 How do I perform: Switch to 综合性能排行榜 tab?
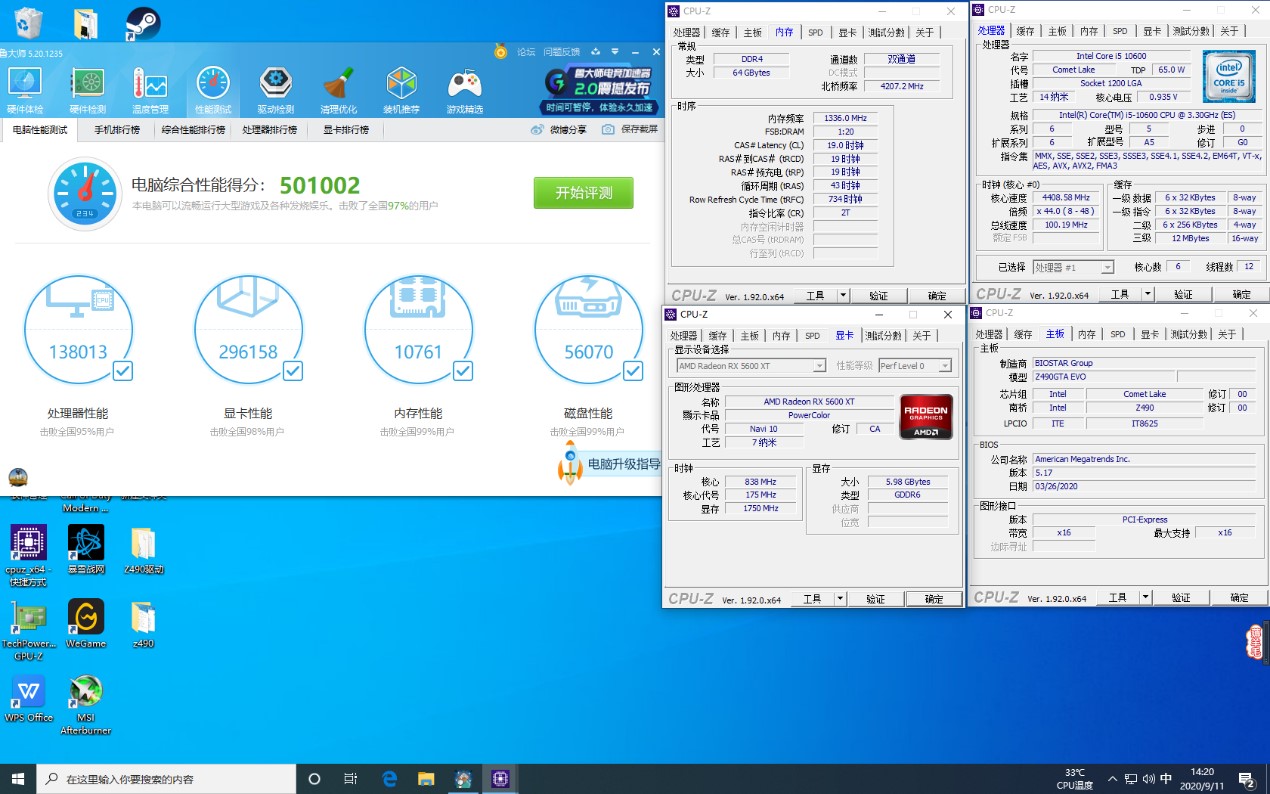pos(193,130)
